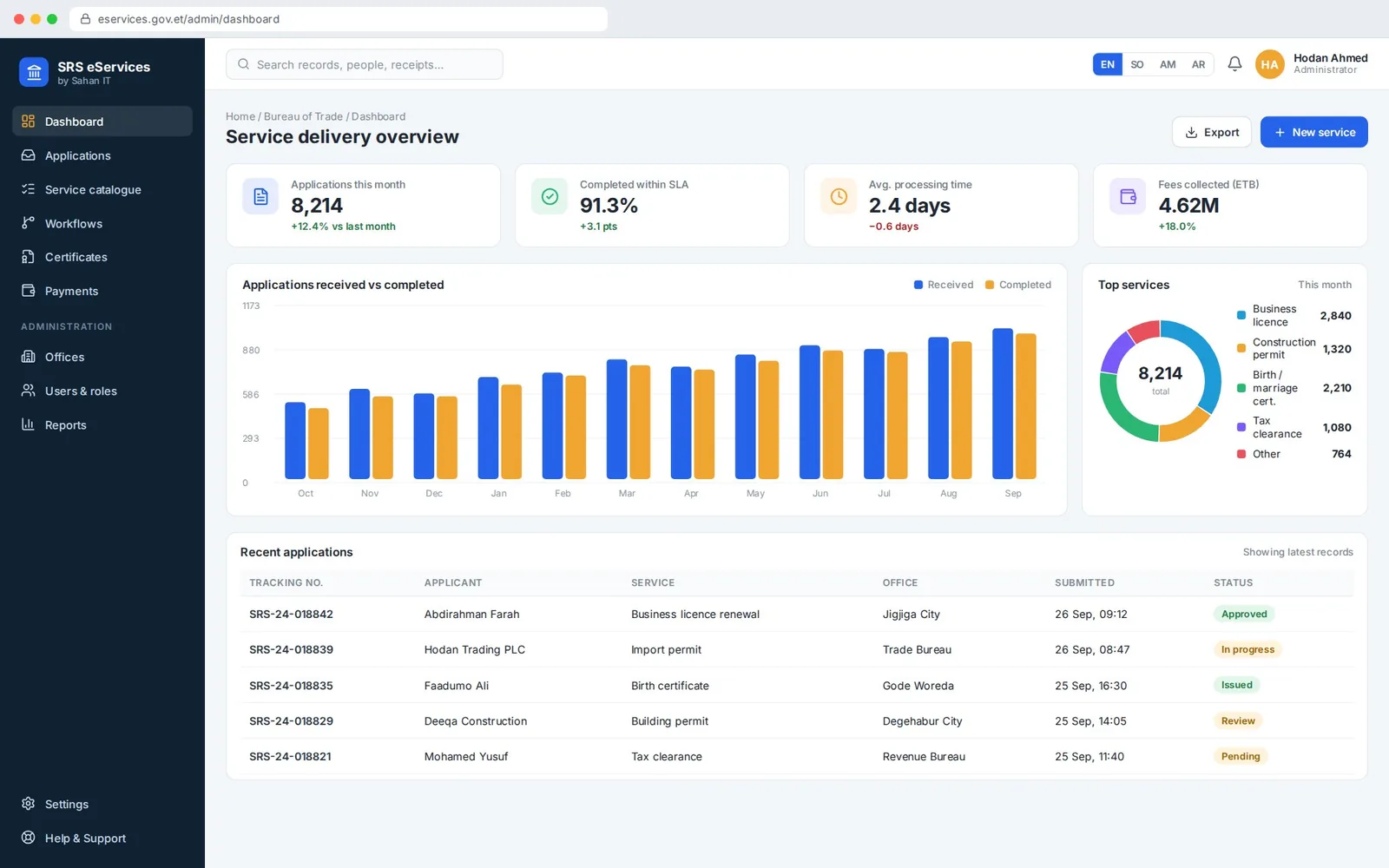Open Bureau of Trade breadcrumb
The image size is (1389, 868).
click(303, 116)
